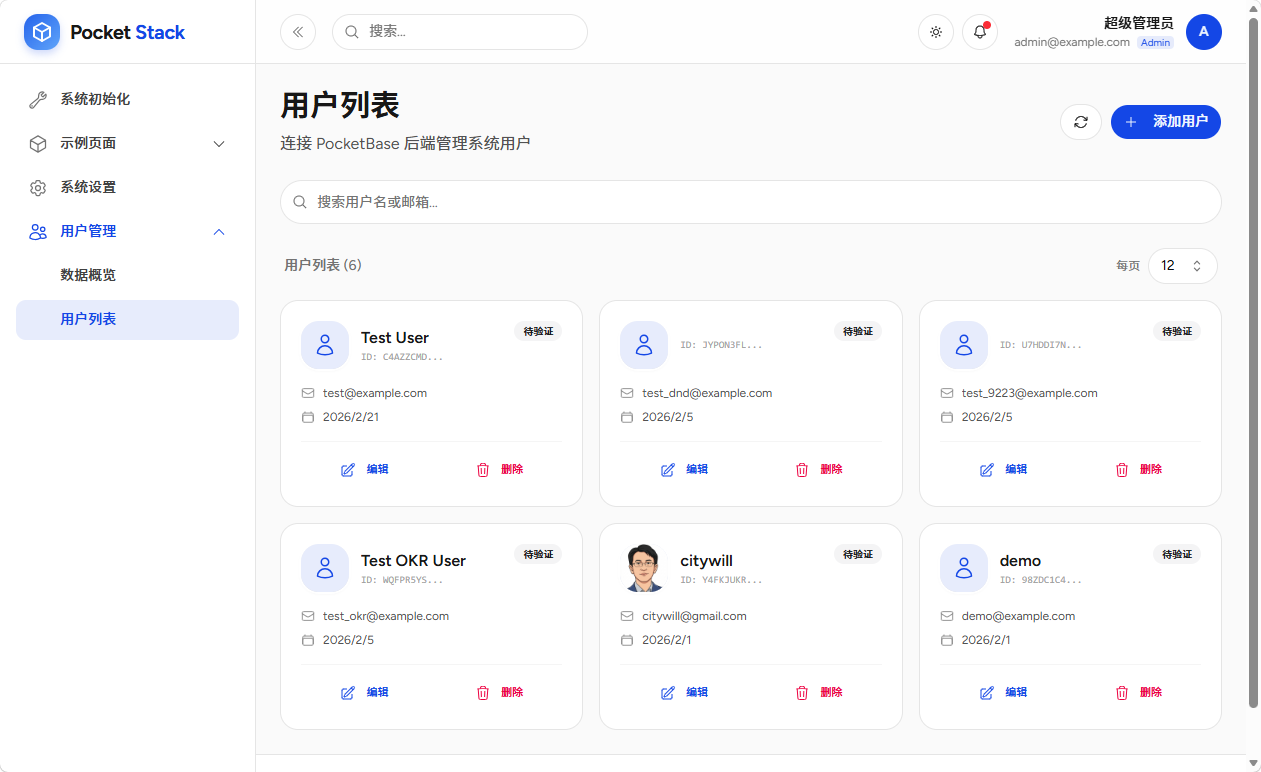Delete the Test OKR User card

pyautogui.click(x=499, y=692)
